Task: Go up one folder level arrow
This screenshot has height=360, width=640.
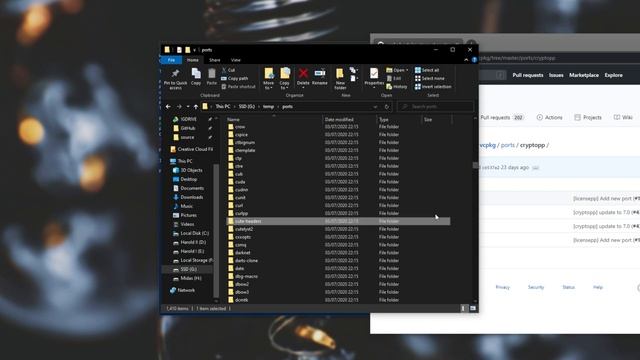Action: [196, 107]
